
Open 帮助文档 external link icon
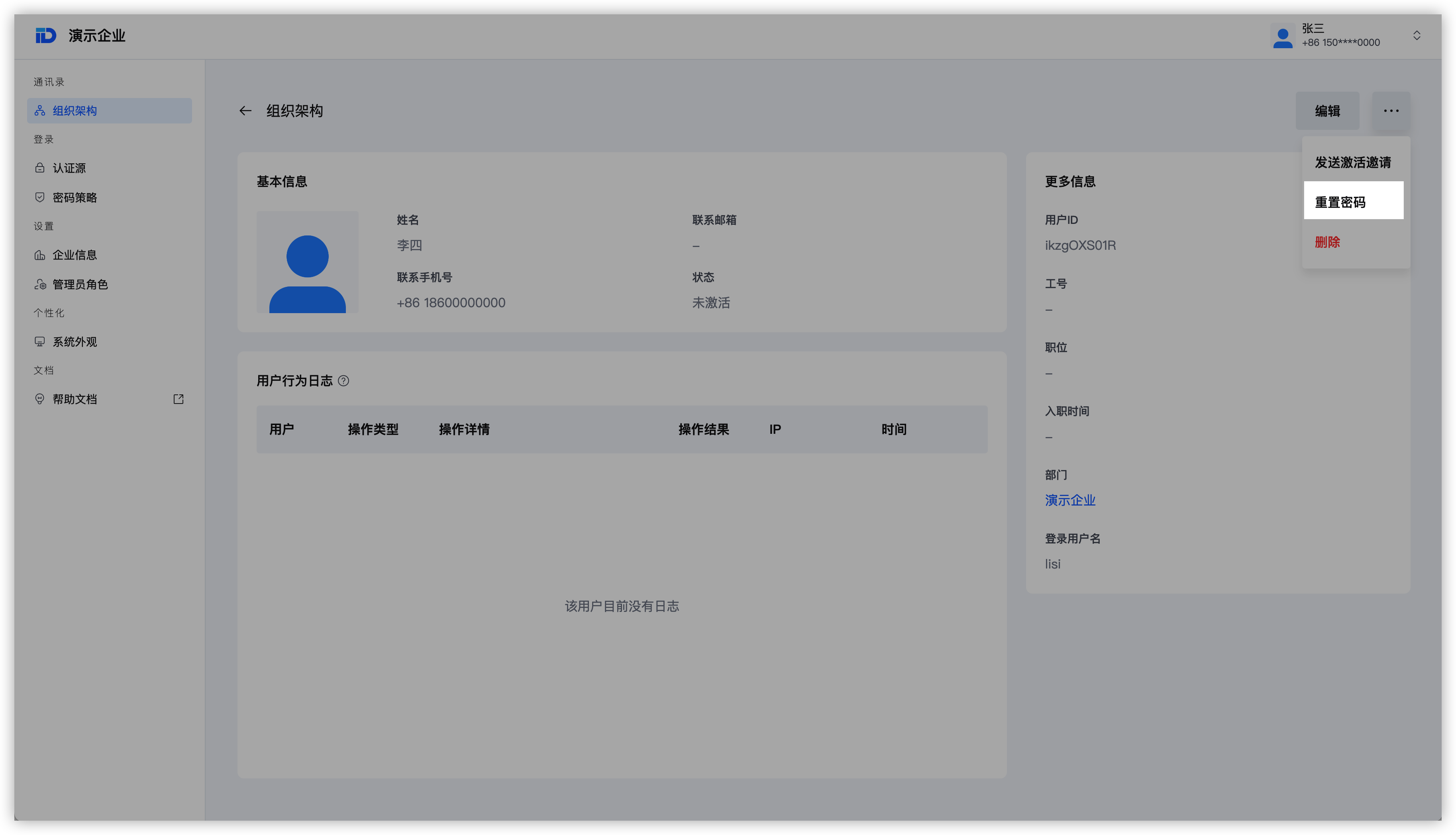179,399
